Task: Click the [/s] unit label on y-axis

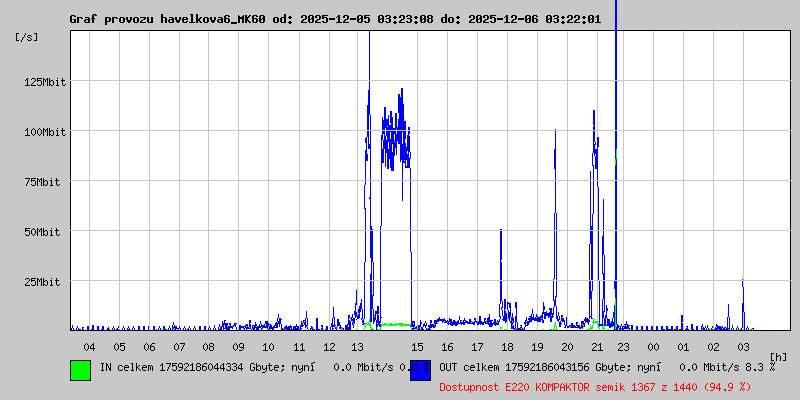Action: [27, 36]
